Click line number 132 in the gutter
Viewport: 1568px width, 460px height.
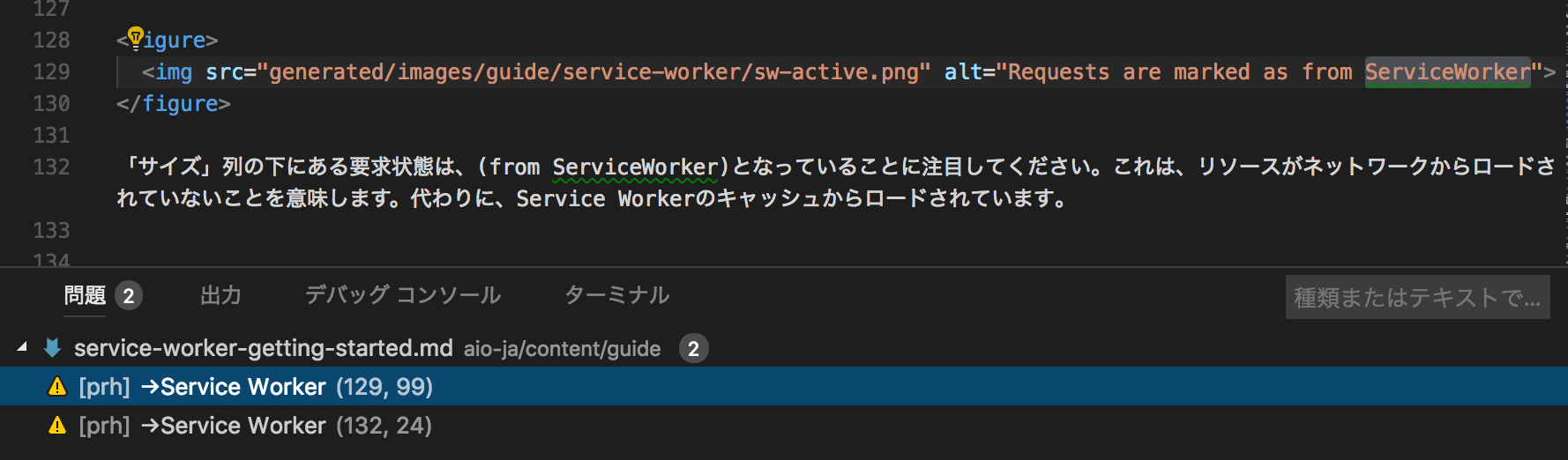coord(51,167)
